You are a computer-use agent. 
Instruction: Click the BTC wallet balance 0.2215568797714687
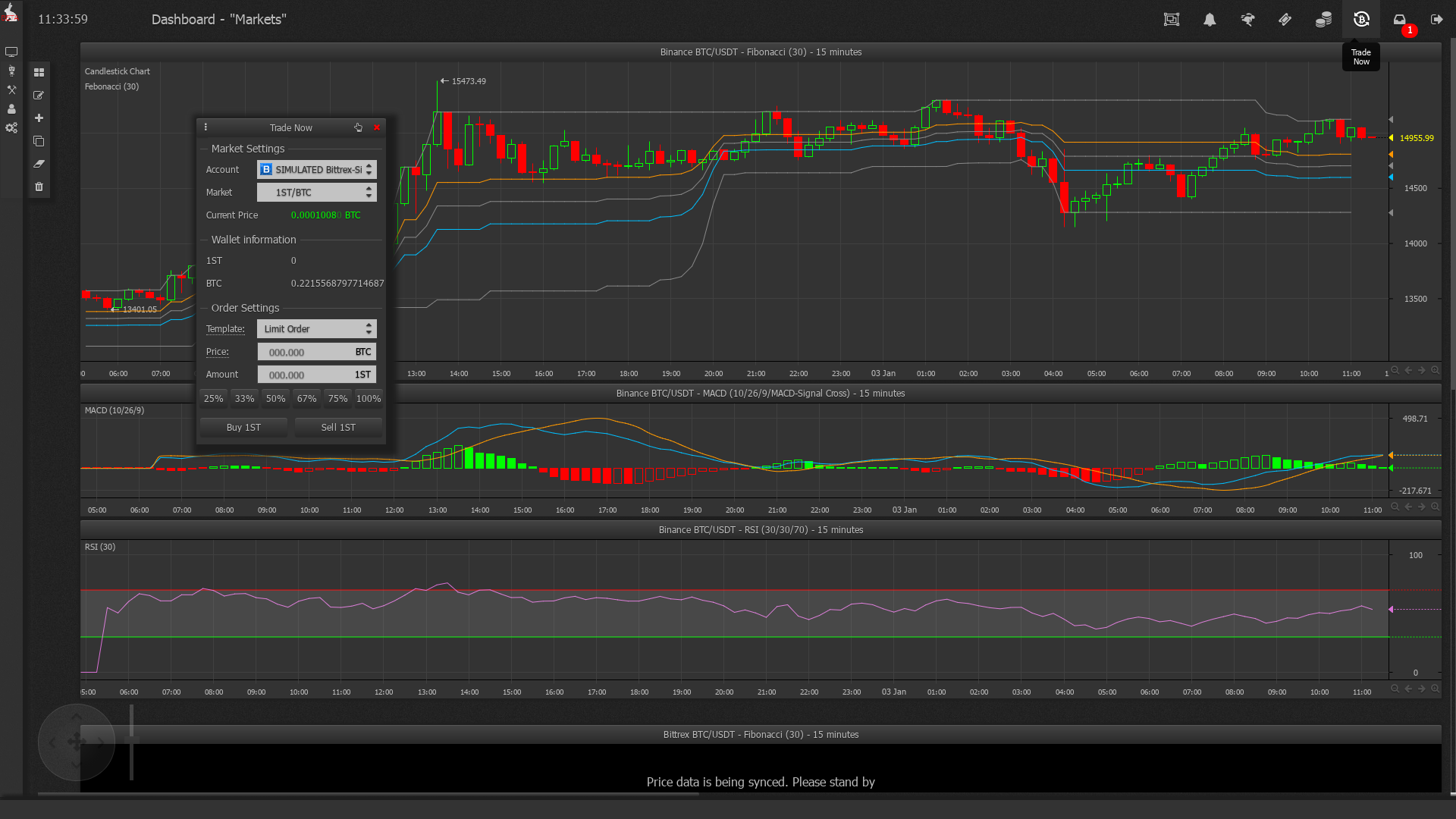337,284
